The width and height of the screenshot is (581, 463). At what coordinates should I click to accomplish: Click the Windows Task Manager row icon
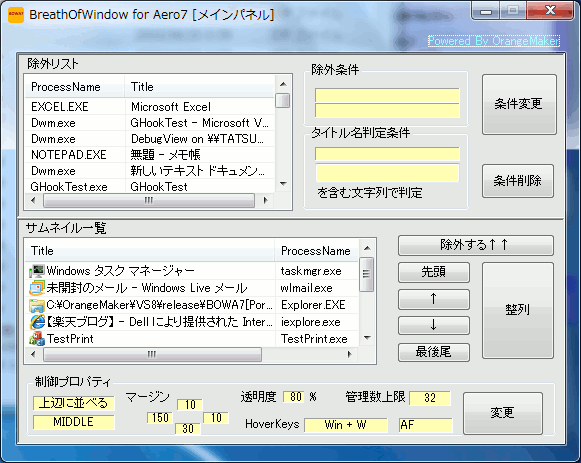(x=37, y=271)
